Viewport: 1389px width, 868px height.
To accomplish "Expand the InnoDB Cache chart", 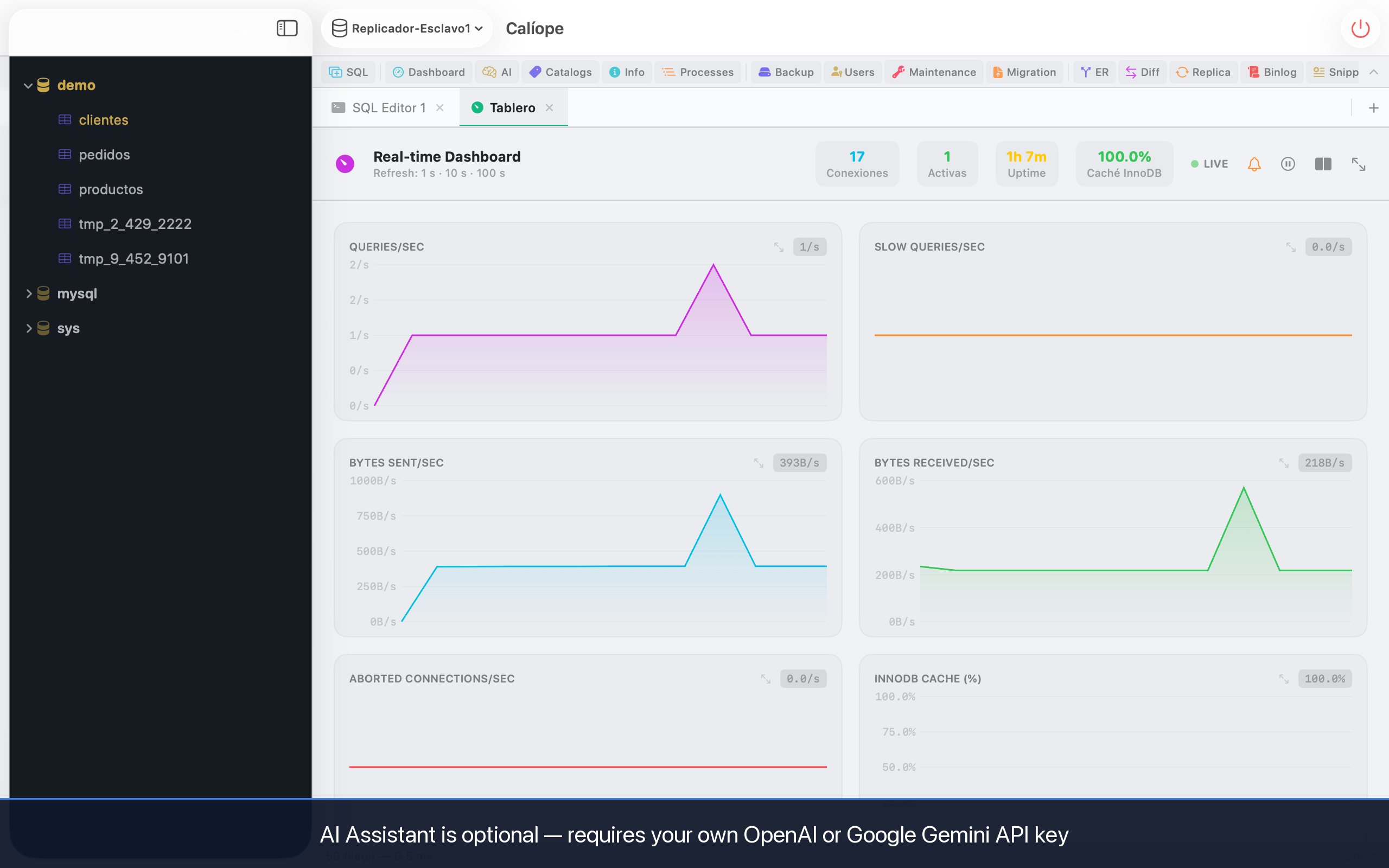I will [x=1284, y=679].
